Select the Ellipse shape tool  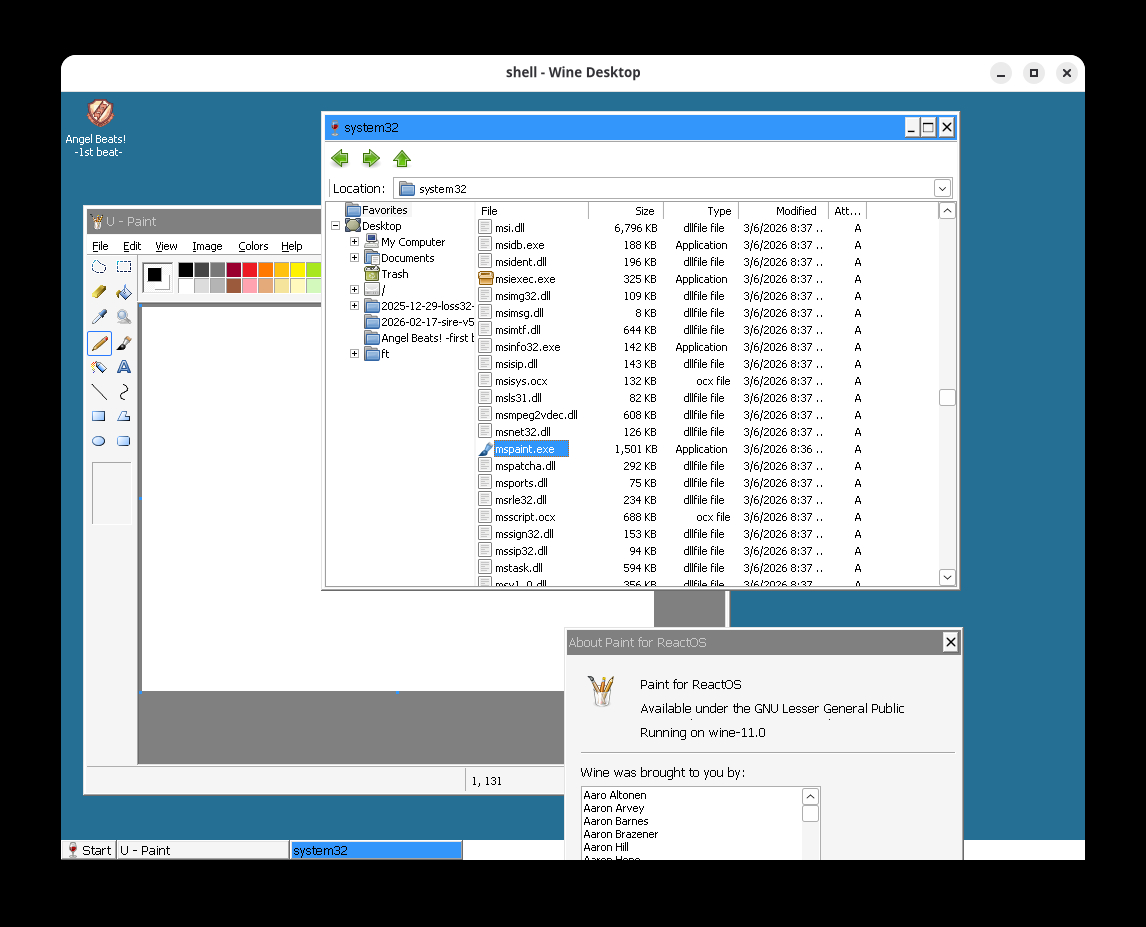click(x=99, y=441)
